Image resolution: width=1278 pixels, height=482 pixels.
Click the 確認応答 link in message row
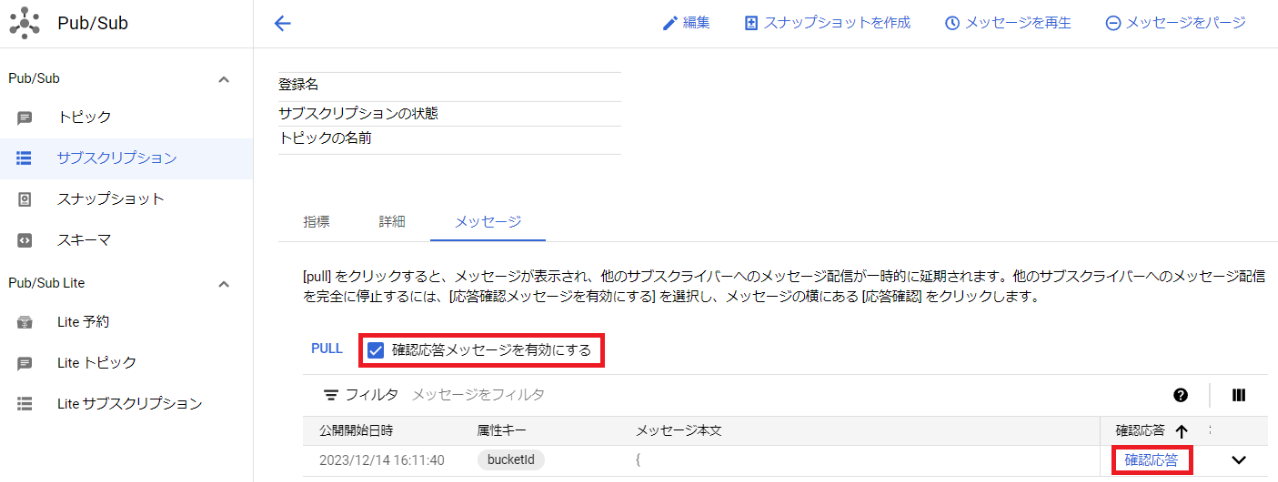click(x=1151, y=460)
